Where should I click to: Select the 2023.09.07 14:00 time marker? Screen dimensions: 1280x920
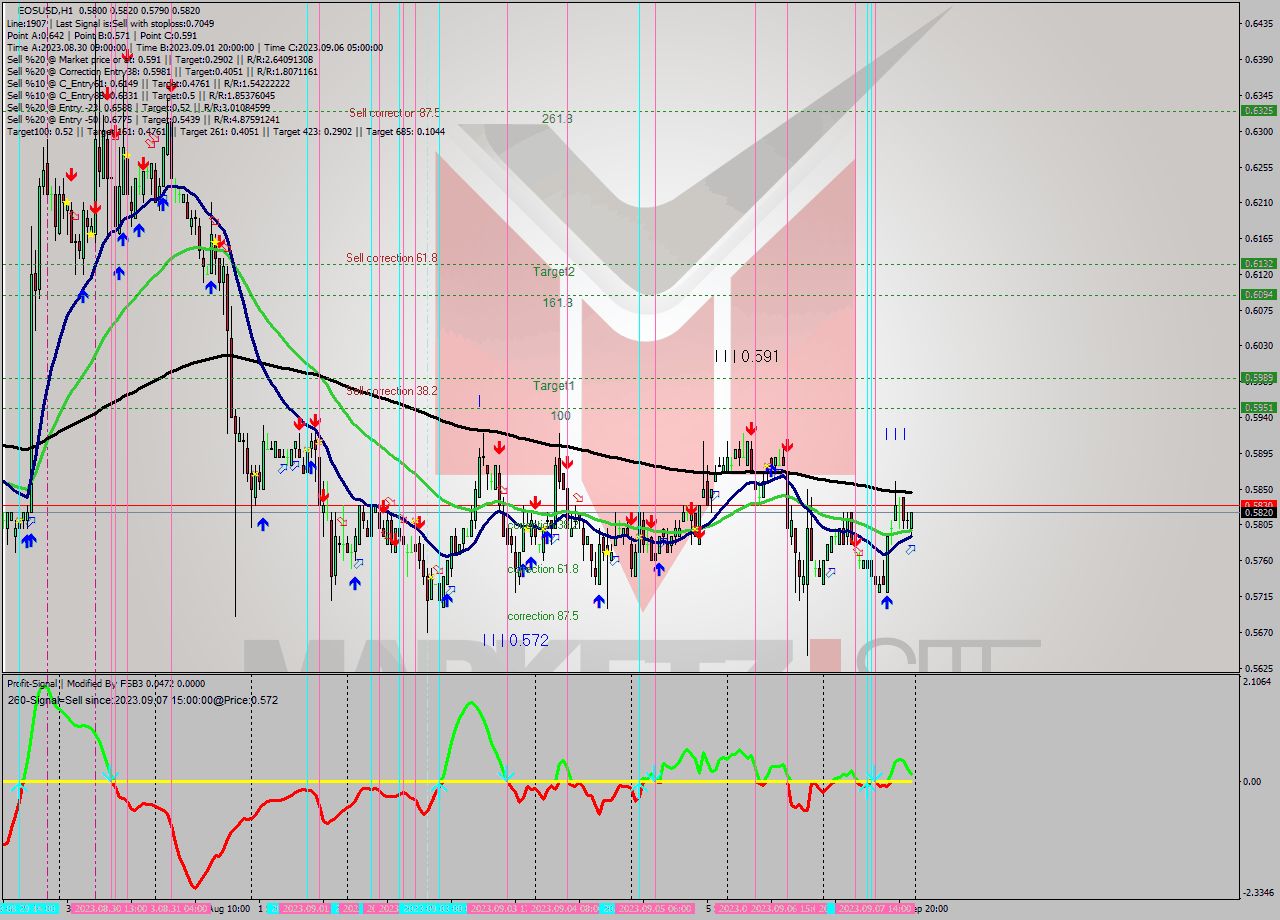875,909
